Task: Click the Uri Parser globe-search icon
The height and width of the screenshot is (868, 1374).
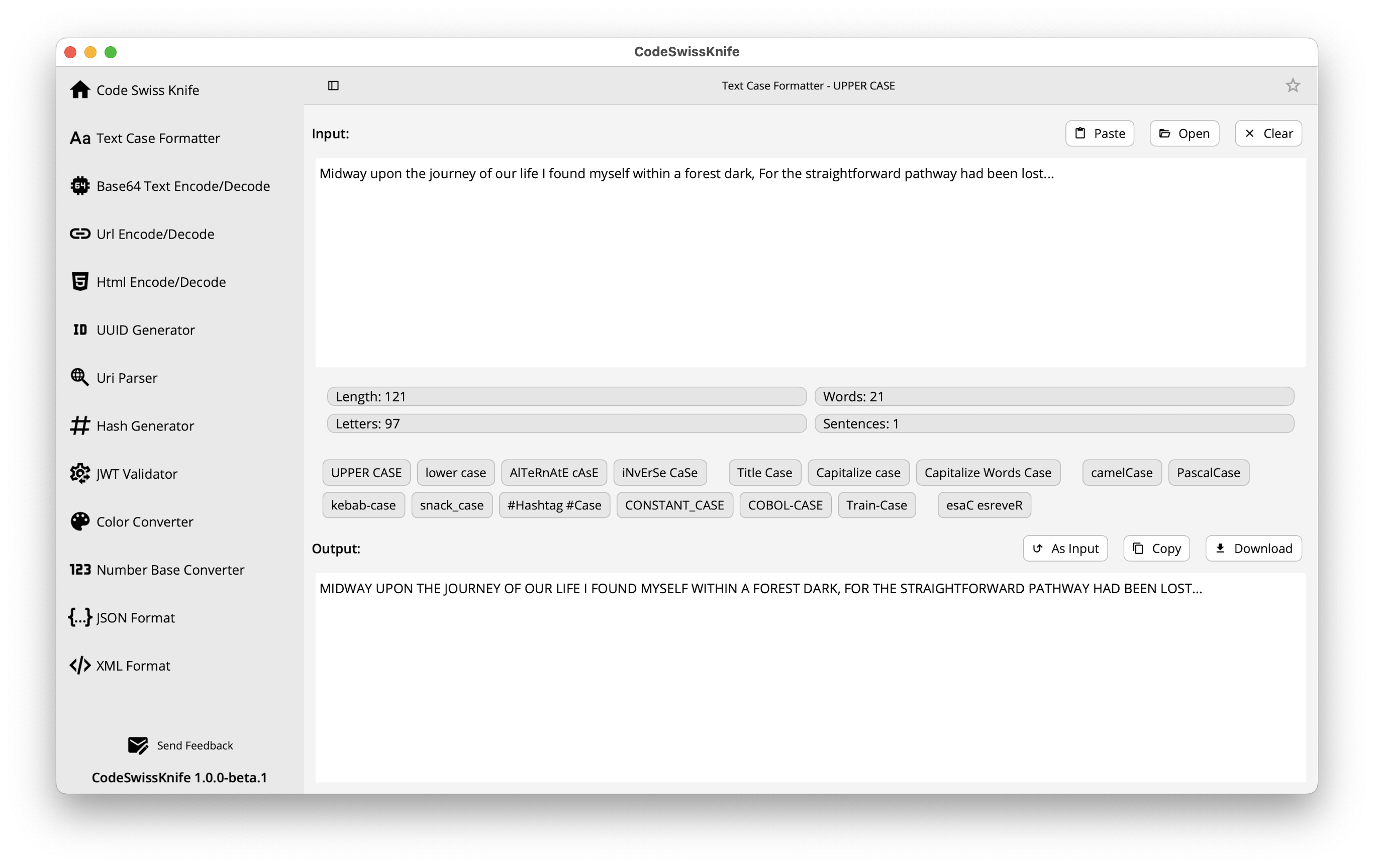Action: pos(80,378)
